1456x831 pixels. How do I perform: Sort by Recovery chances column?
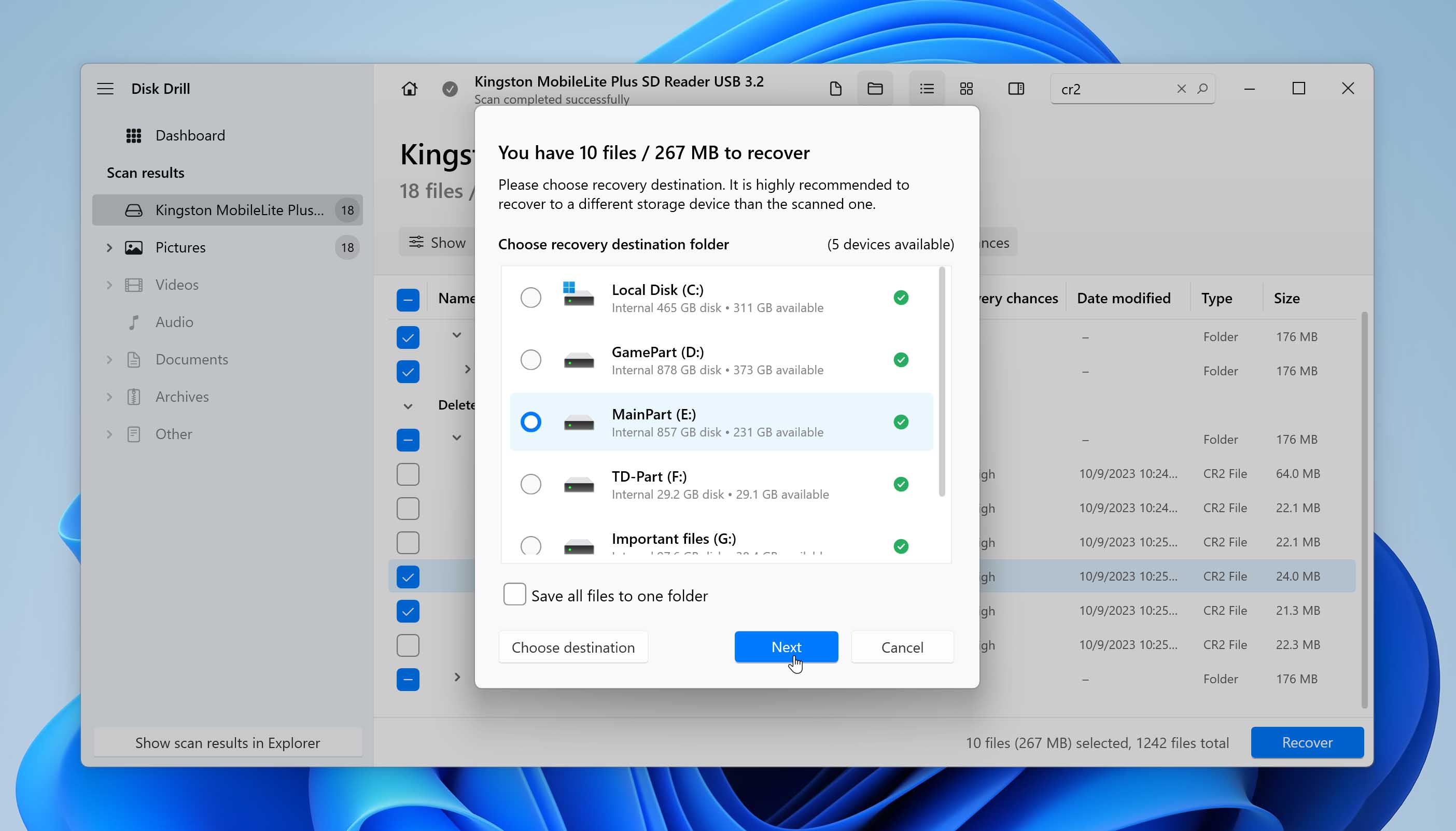tap(1019, 298)
